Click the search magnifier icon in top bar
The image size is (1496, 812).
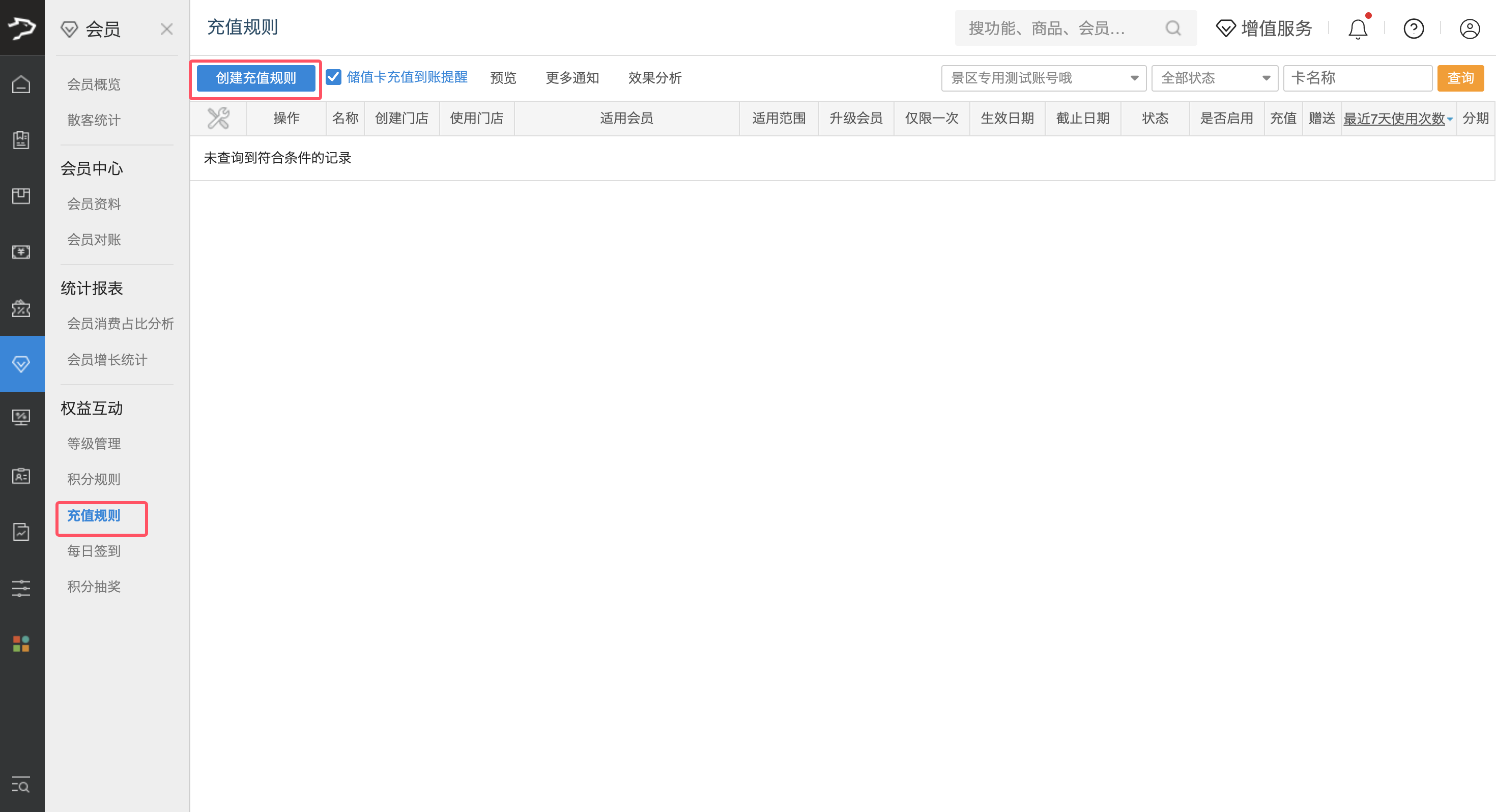pyautogui.click(x=1172, y=28)
